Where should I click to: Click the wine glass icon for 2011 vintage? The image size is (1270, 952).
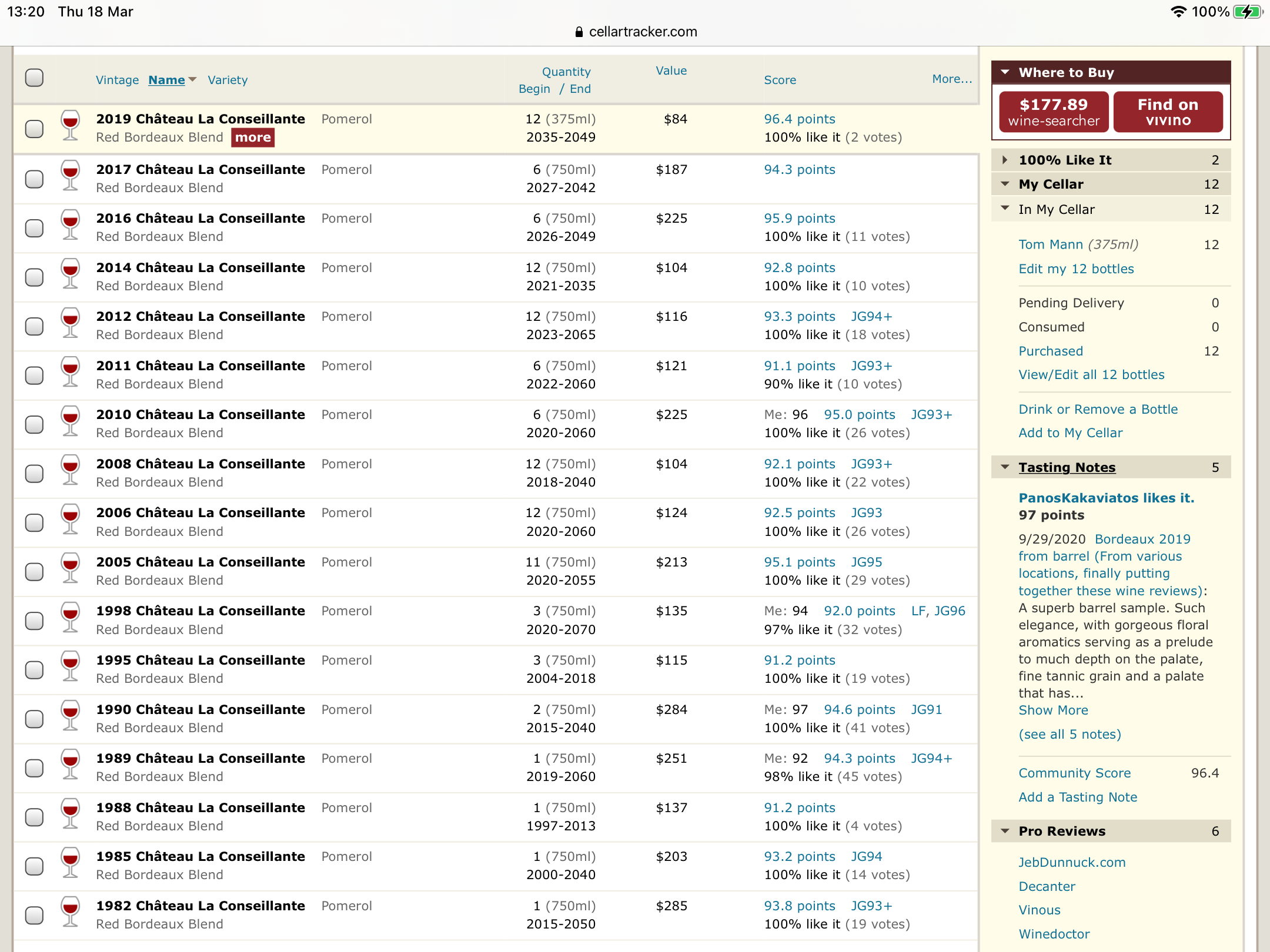pyautogui.click(x=71, y=371)
